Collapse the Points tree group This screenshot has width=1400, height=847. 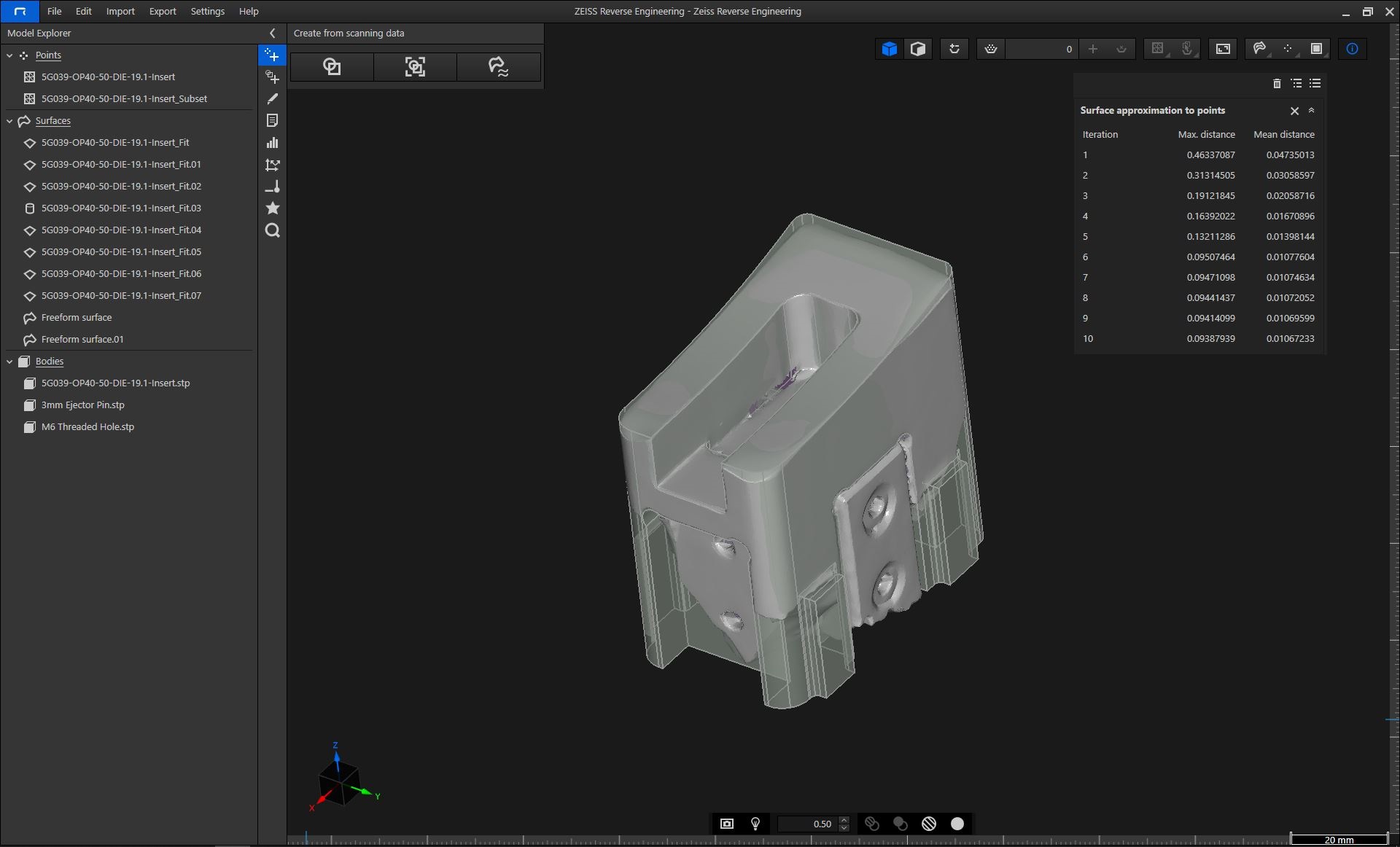(x=9, y=55)
